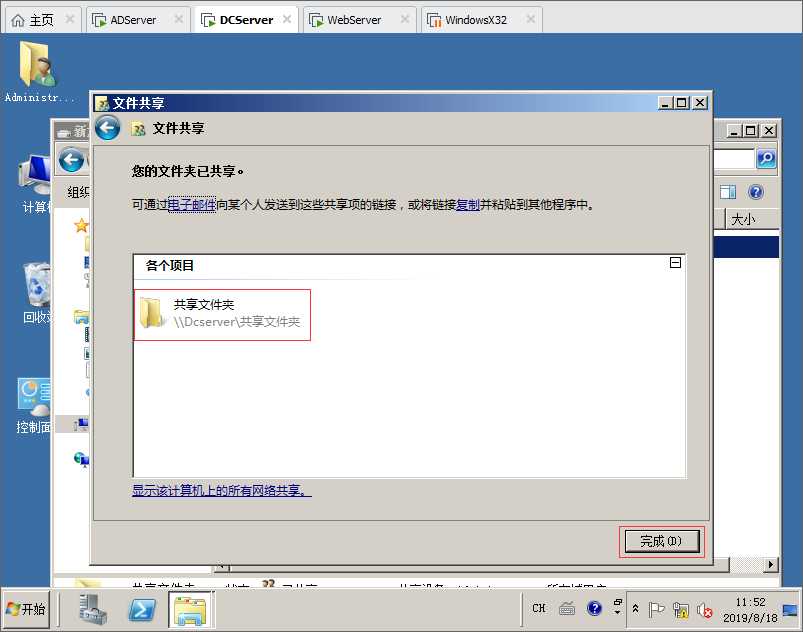The width and height of the screenshot is (803, 632).
Task: Open the 开始 start menu
Action: point(26,609)
